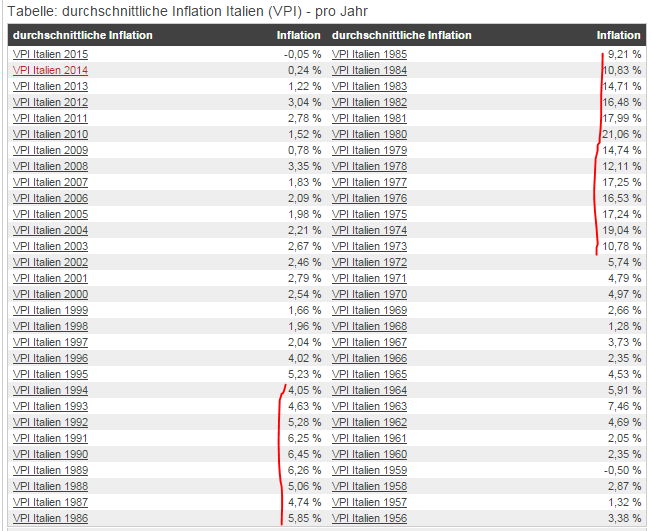Click the VPI Italien 1982 link
The width and height of the screenshot is (651, 531).
coord(369,103)
